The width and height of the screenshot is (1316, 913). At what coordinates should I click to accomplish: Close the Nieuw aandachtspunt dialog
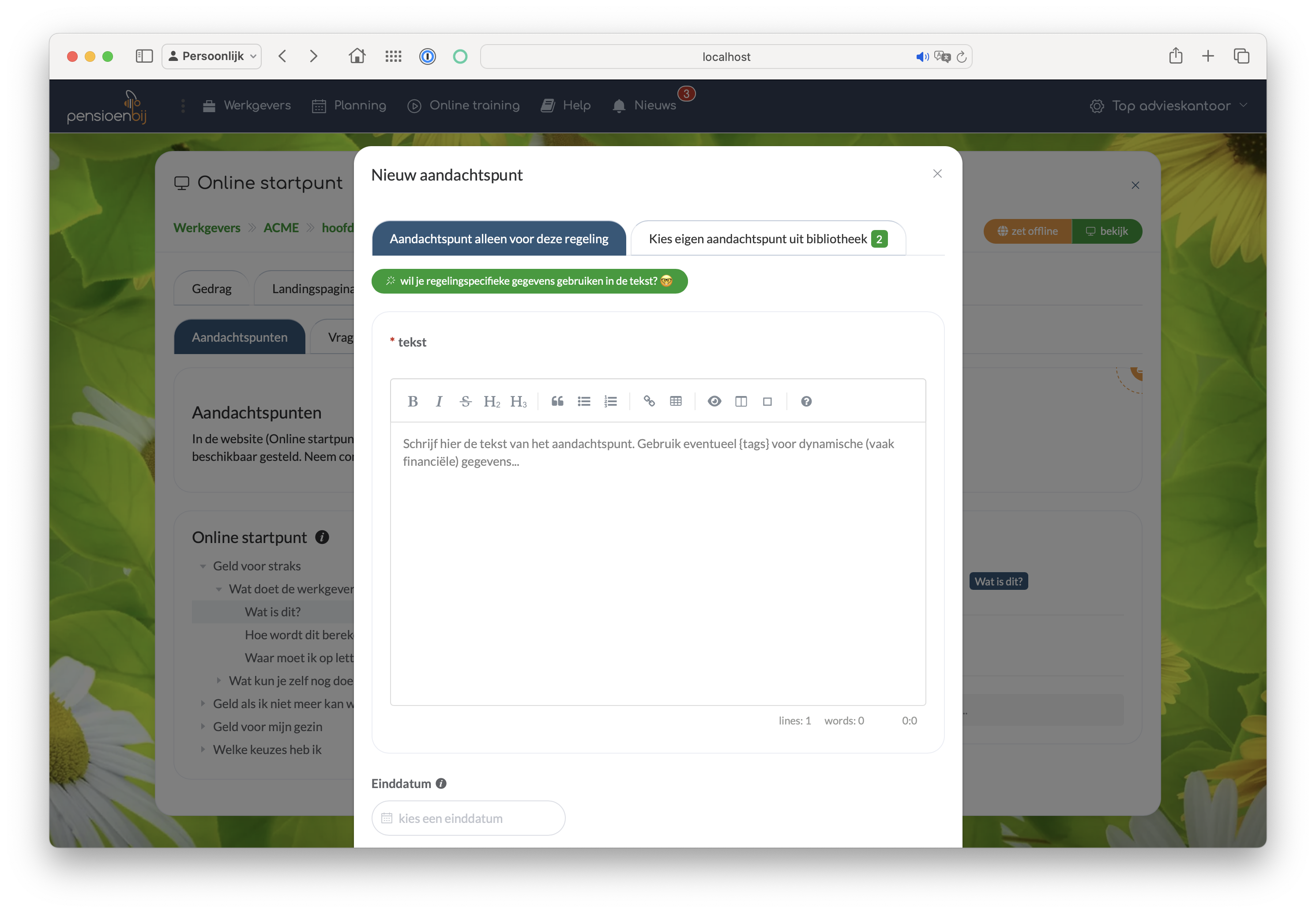(x=937, y=174)
